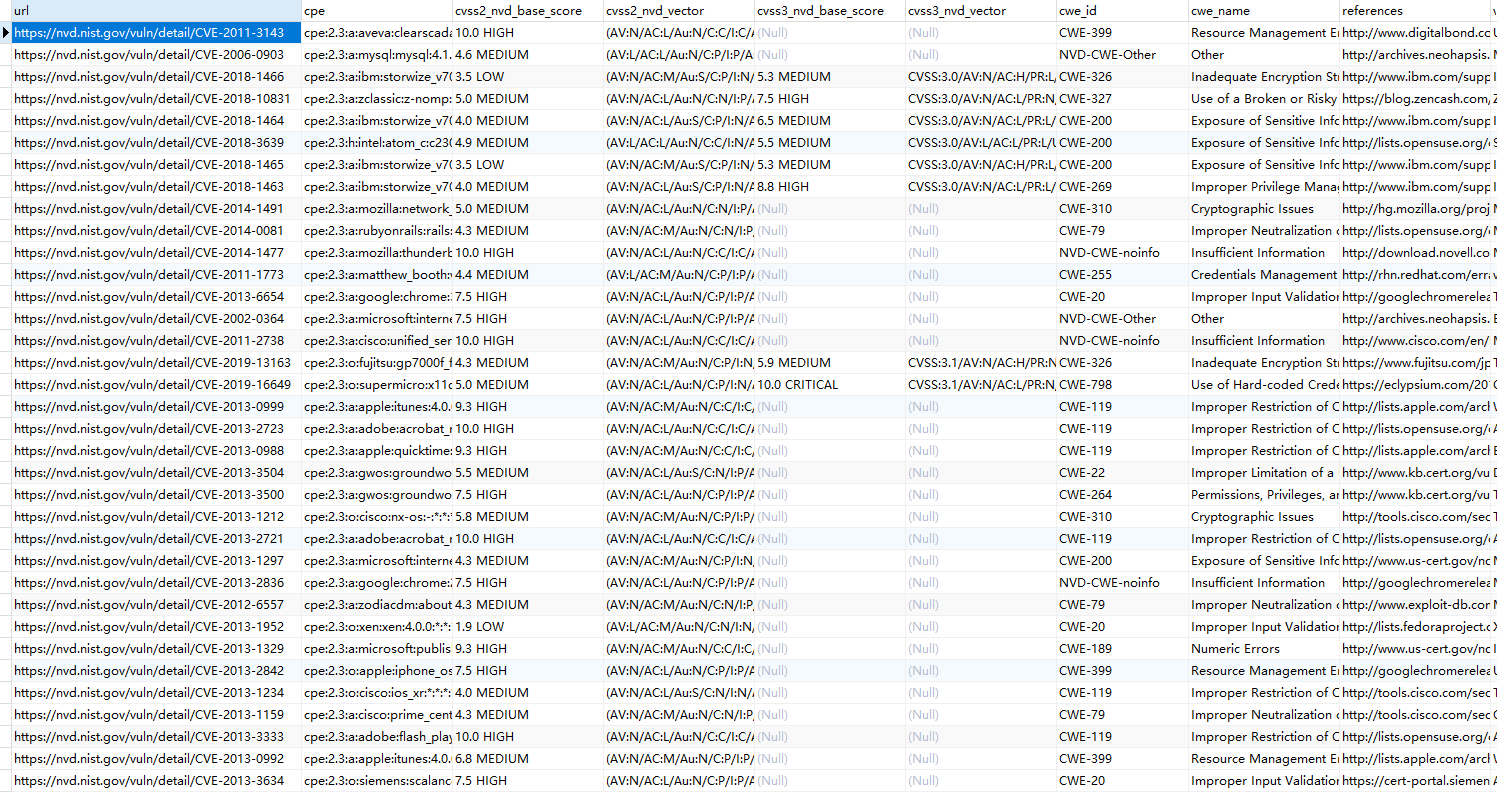The image size is (1497, 808).
Task: Click the https://eclypsium.com reference cell
Action: pos(1416,385)
